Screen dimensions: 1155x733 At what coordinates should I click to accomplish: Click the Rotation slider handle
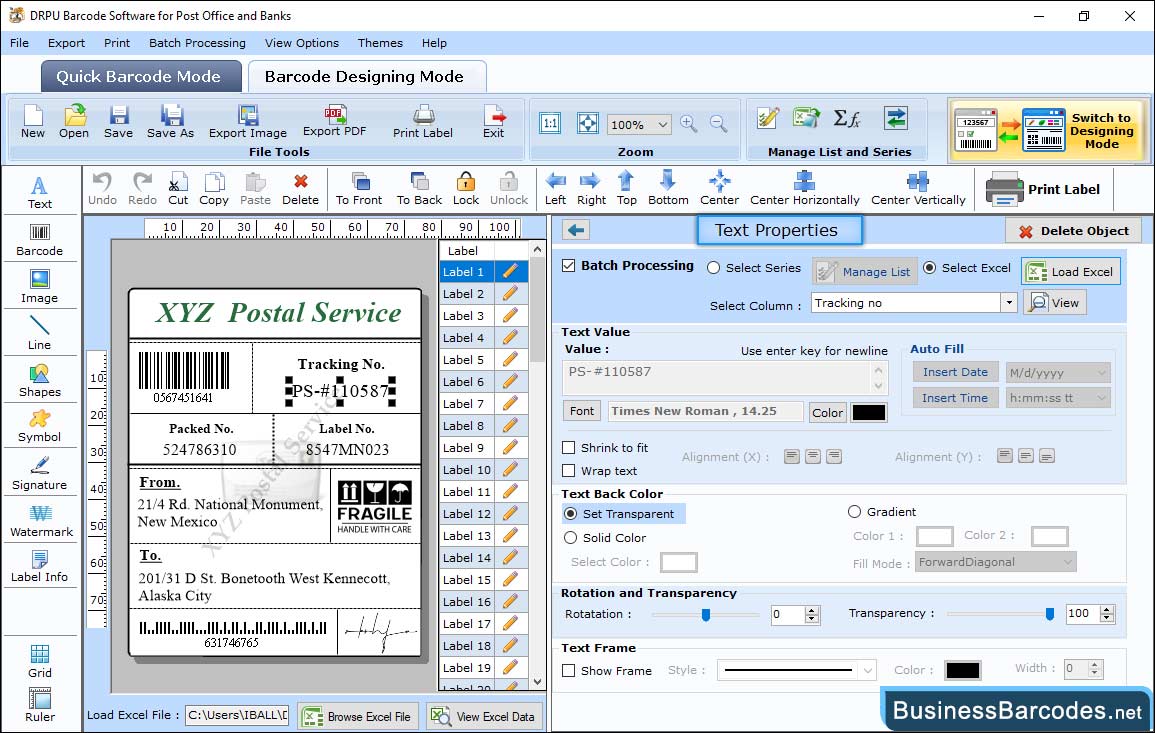(706, 614)
